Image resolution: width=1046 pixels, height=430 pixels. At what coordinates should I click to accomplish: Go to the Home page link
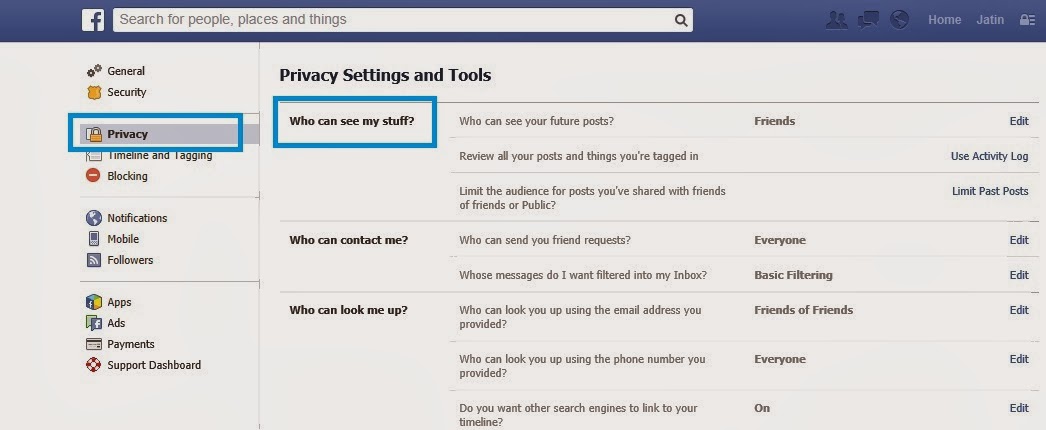click(944, 20)
